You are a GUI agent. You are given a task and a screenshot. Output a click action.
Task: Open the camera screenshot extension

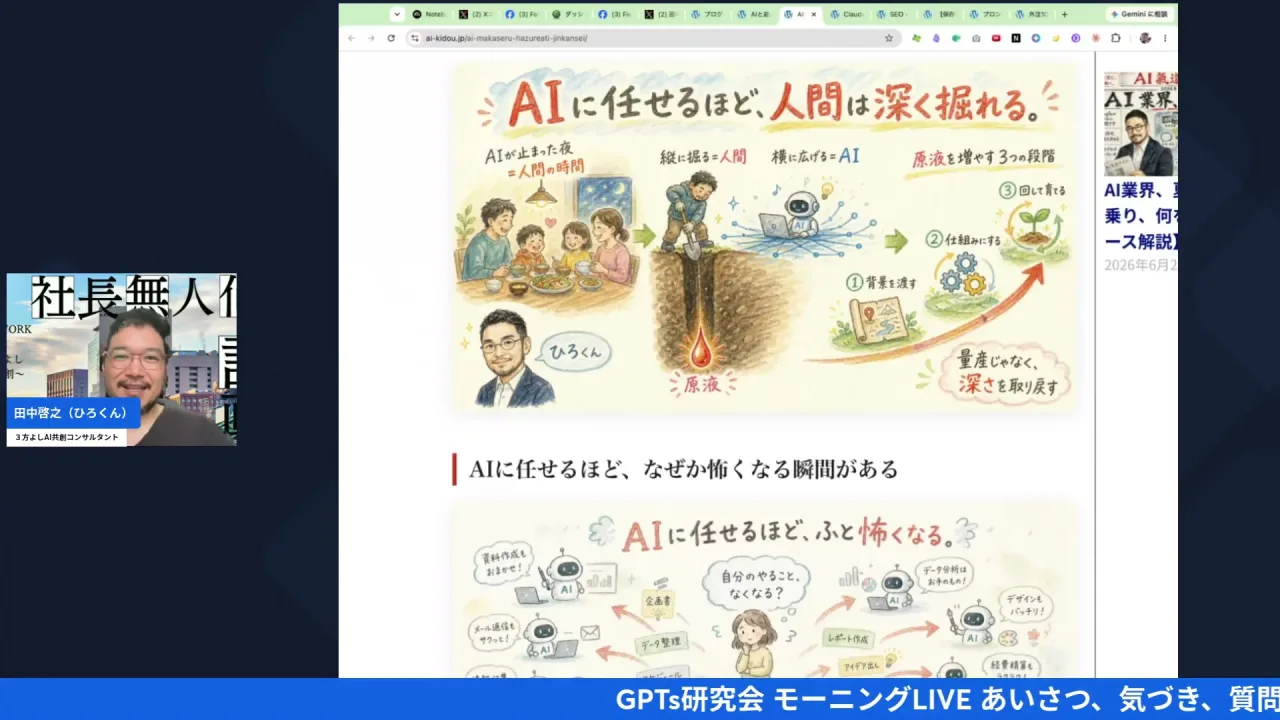(x=976, y=38)
